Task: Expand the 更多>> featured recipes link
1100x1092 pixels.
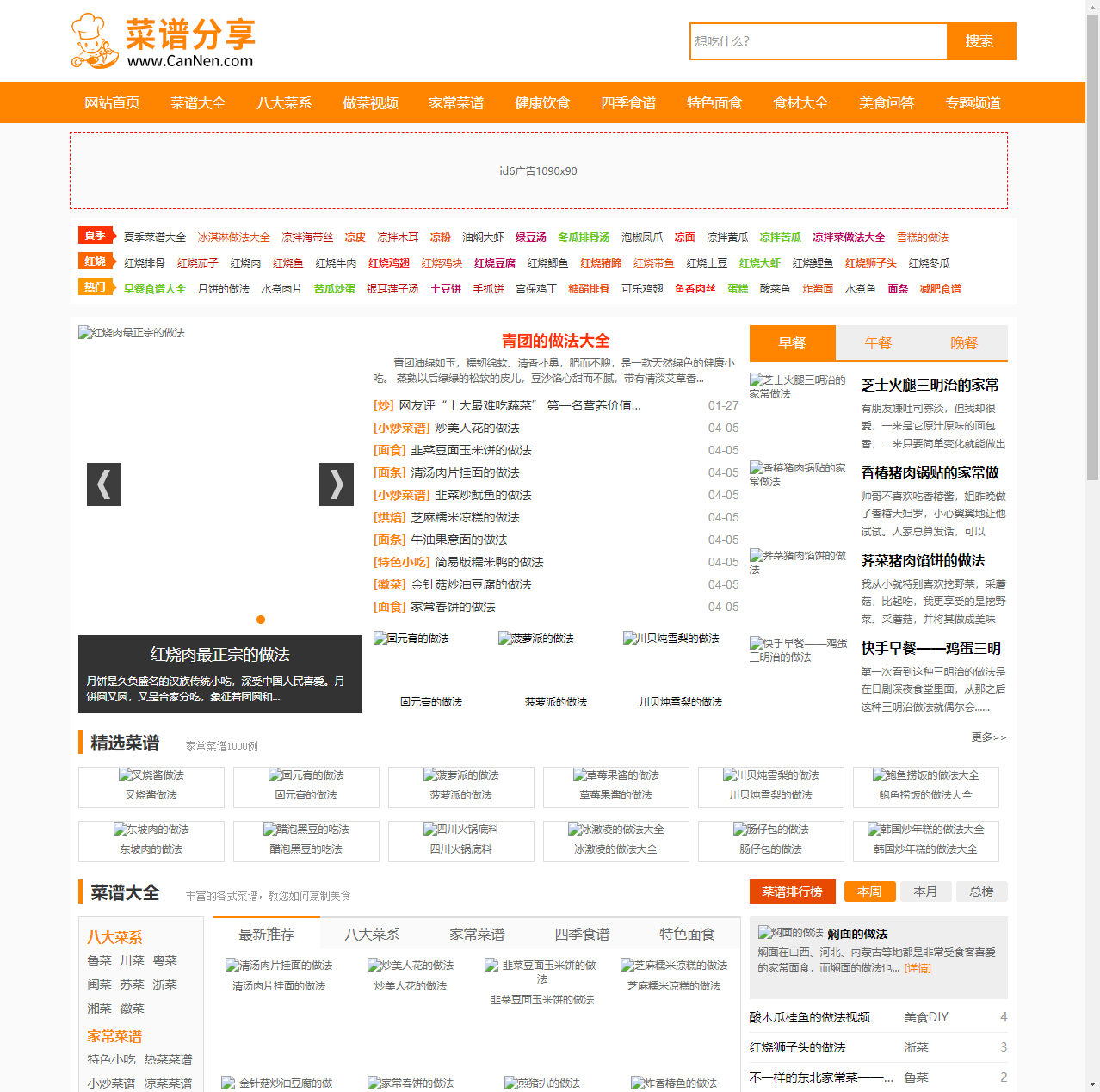Action: coord(988,737)
